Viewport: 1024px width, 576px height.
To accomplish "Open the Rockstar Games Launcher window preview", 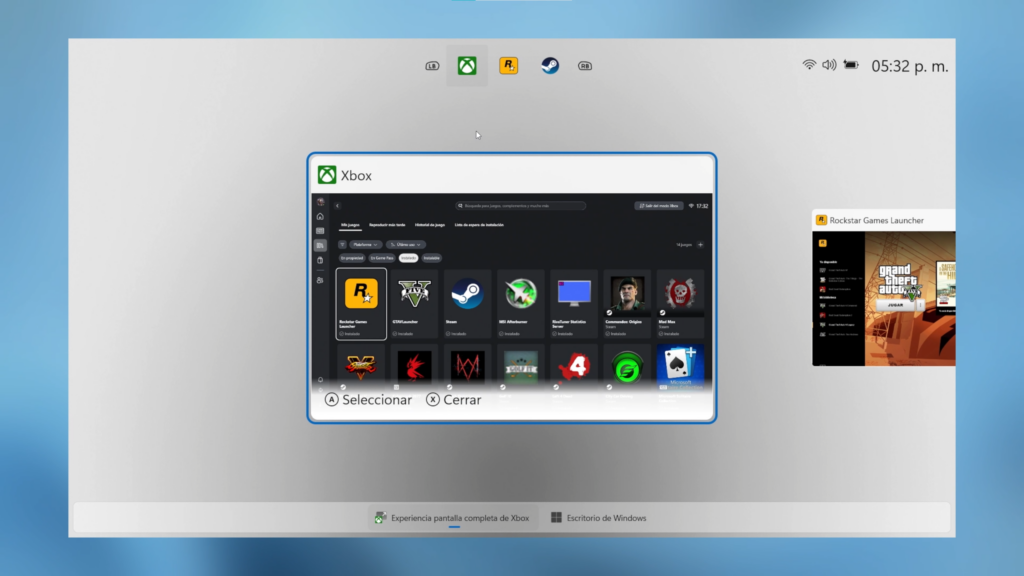I will (884, 288).
